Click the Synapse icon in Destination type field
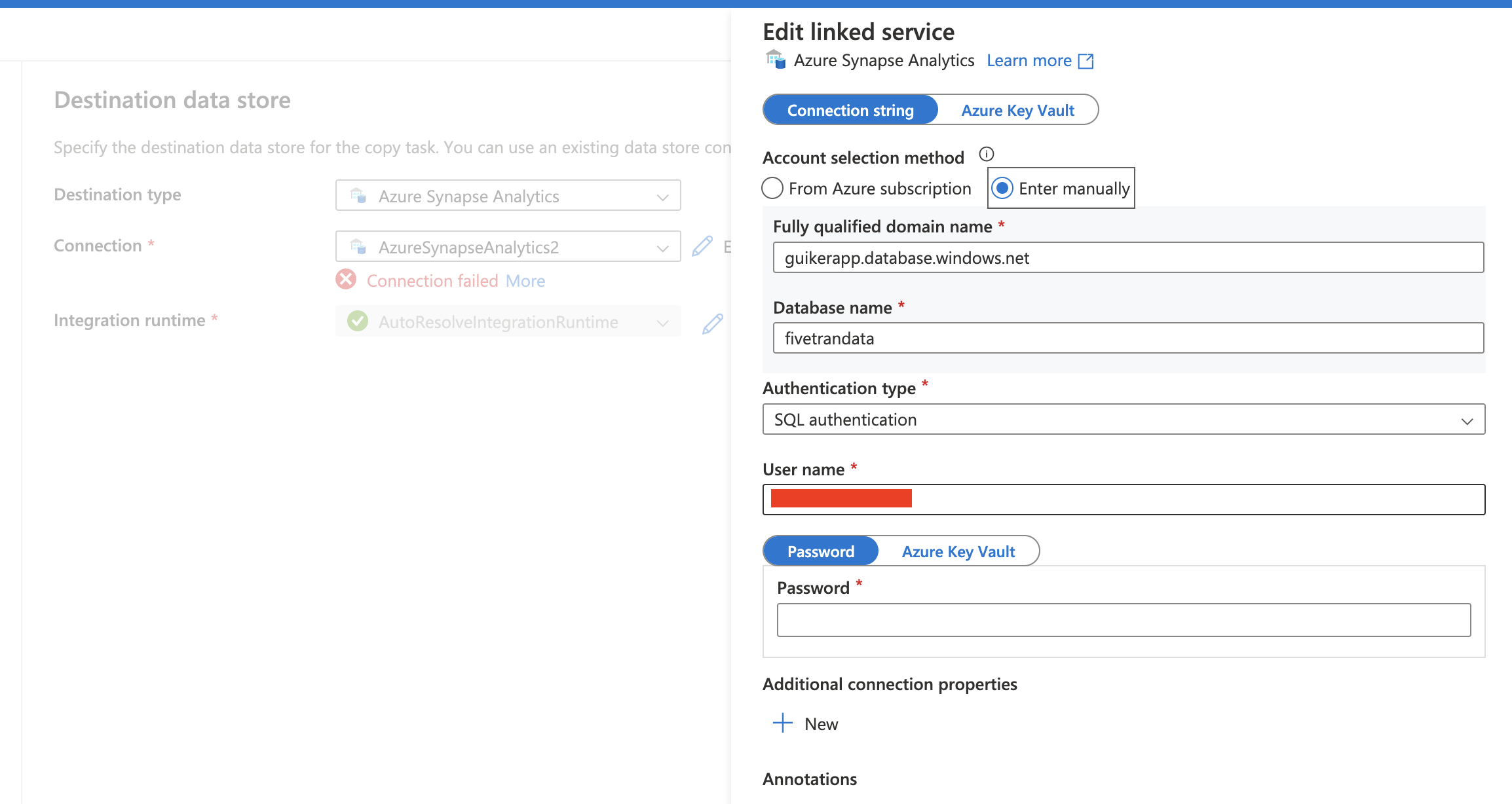Image resolution: width=1512 pixels, height=804 pixels. pos(358,195)
